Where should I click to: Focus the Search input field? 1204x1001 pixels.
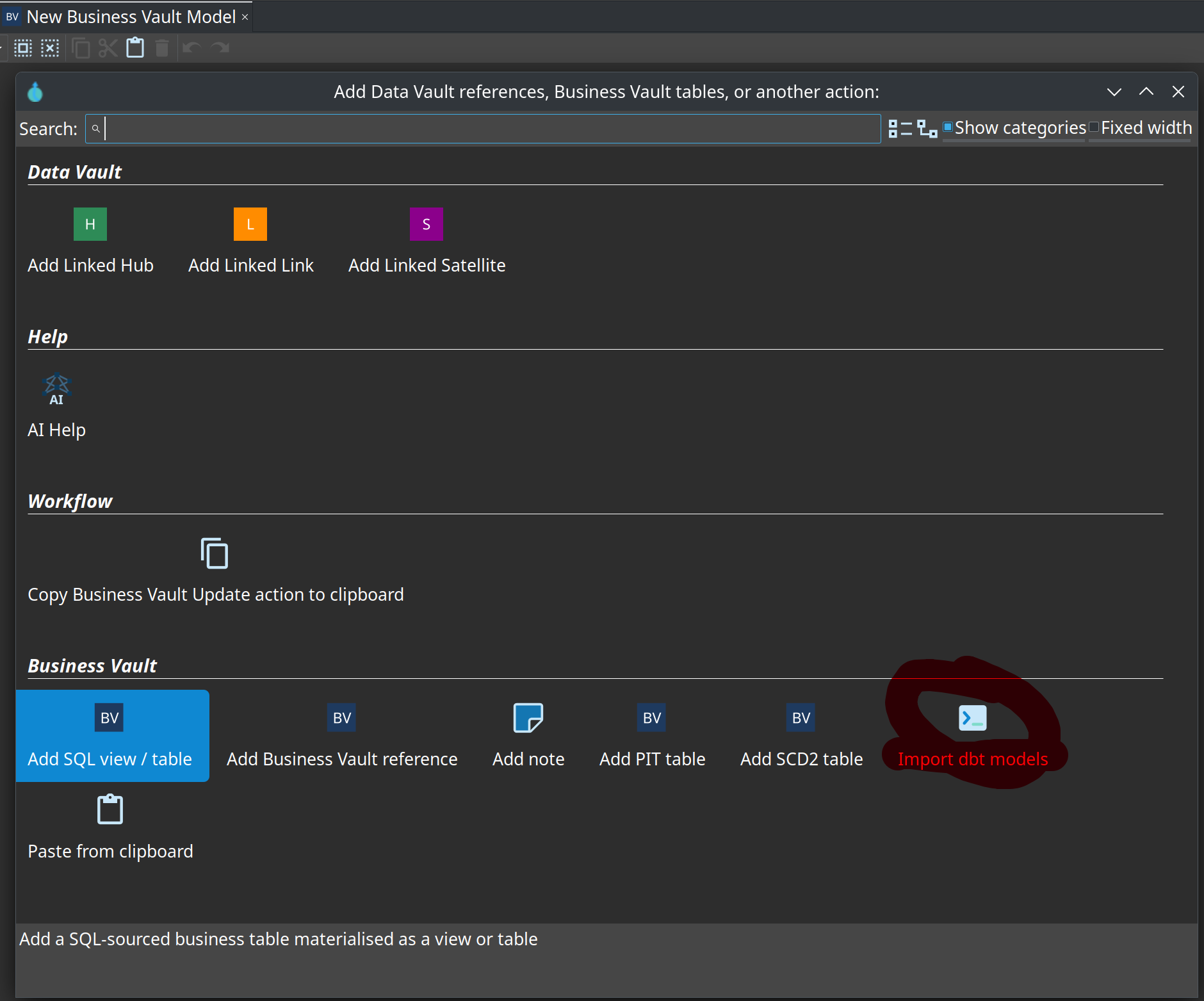coord(483,129)
